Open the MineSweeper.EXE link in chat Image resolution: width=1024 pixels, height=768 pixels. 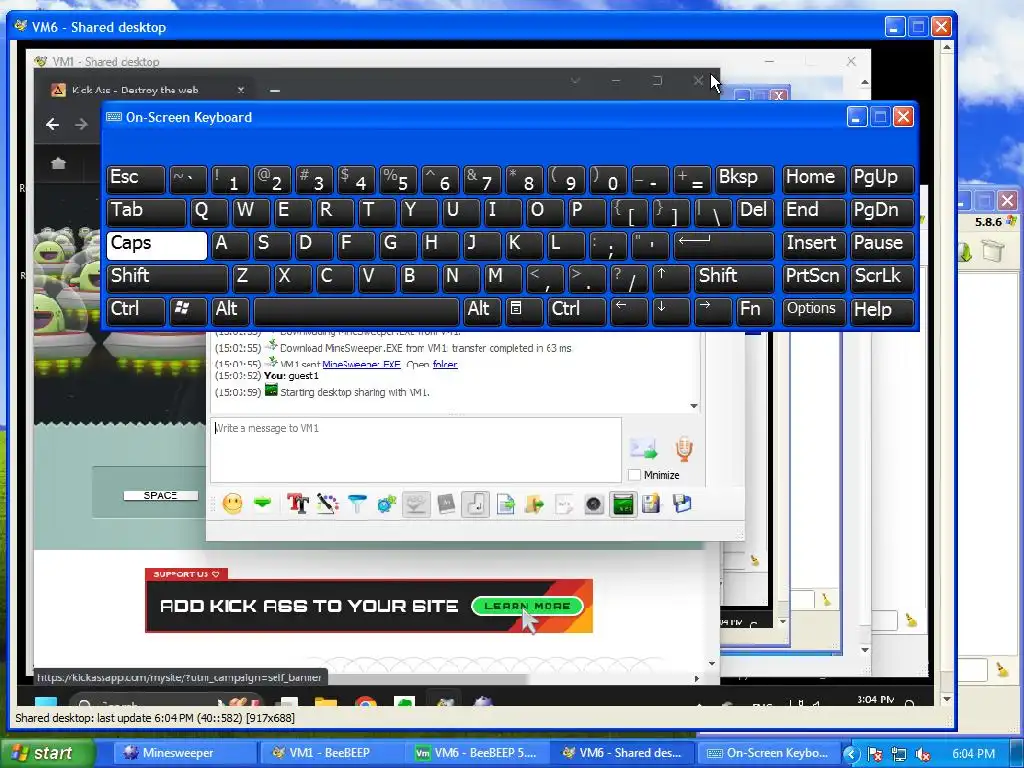(x=361, y=364)
